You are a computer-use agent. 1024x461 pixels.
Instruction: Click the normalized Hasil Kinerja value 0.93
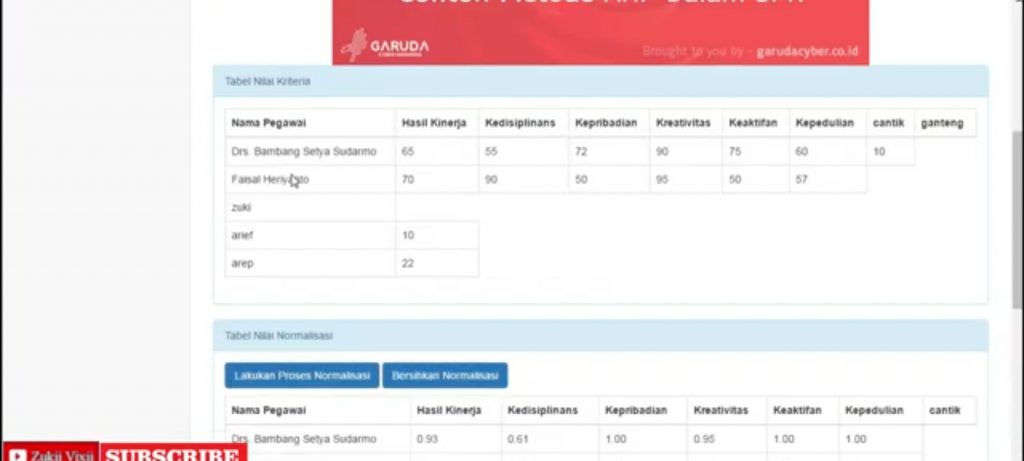click(427, 439)
